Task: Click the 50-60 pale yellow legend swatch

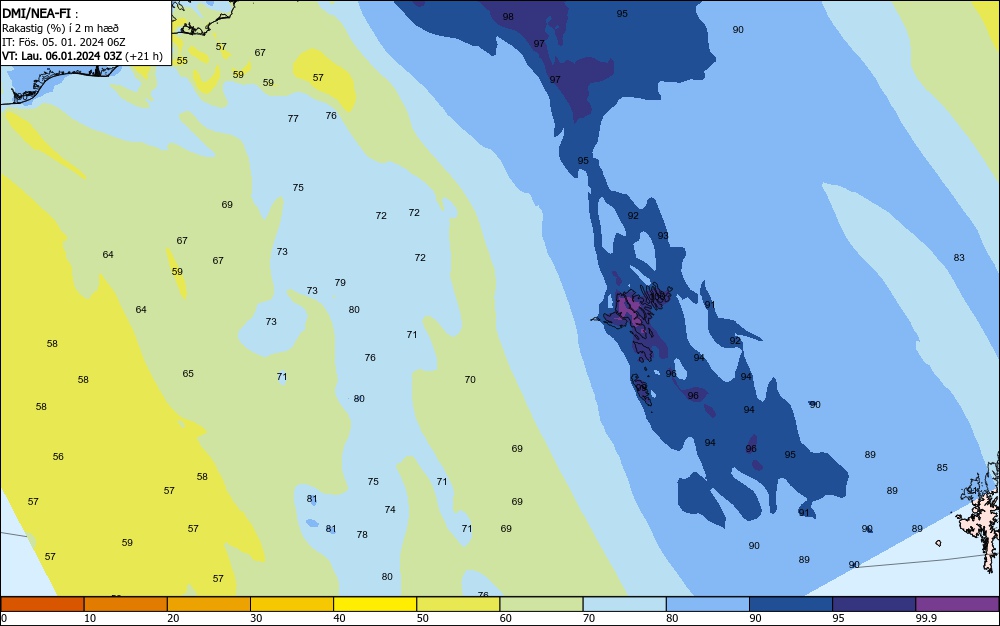Action: [x=458, y=604]
